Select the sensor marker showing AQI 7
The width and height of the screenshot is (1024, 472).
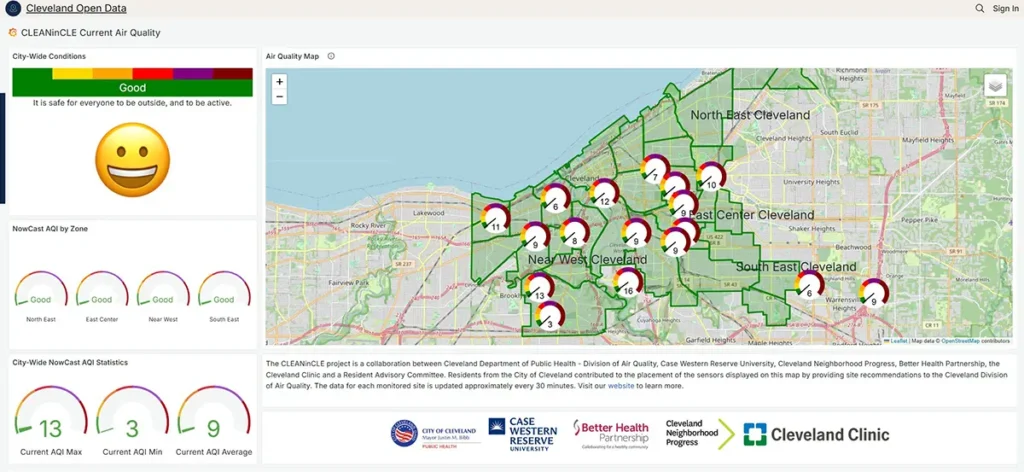coord(654,169)
